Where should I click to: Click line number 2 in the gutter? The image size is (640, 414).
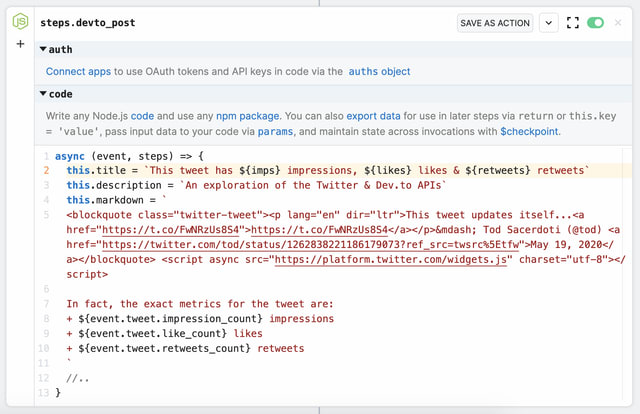[x=46, y=170]
